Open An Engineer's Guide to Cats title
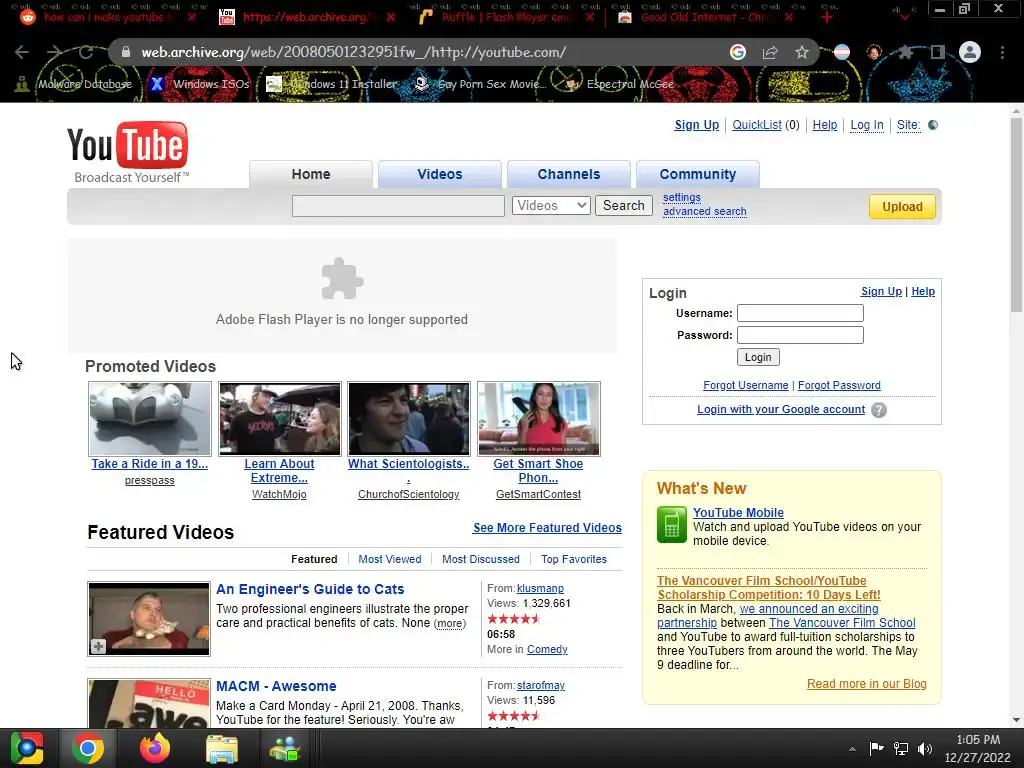 (310, 589)
